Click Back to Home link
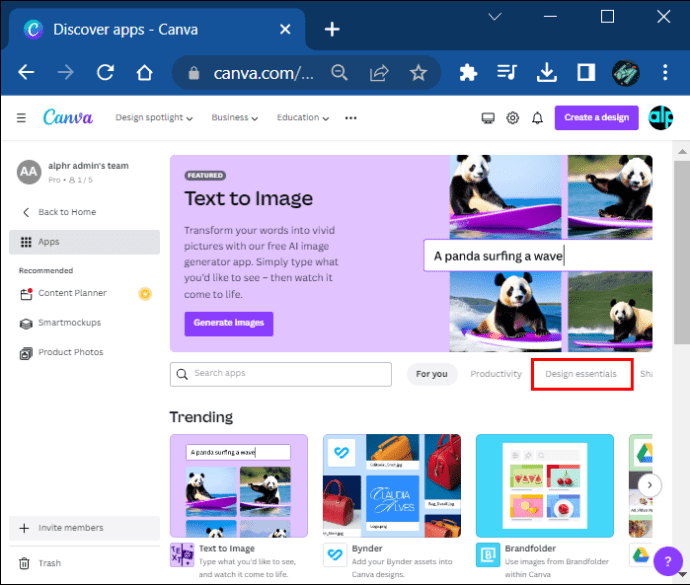This screenshot has width=690, height=585. 59,212
